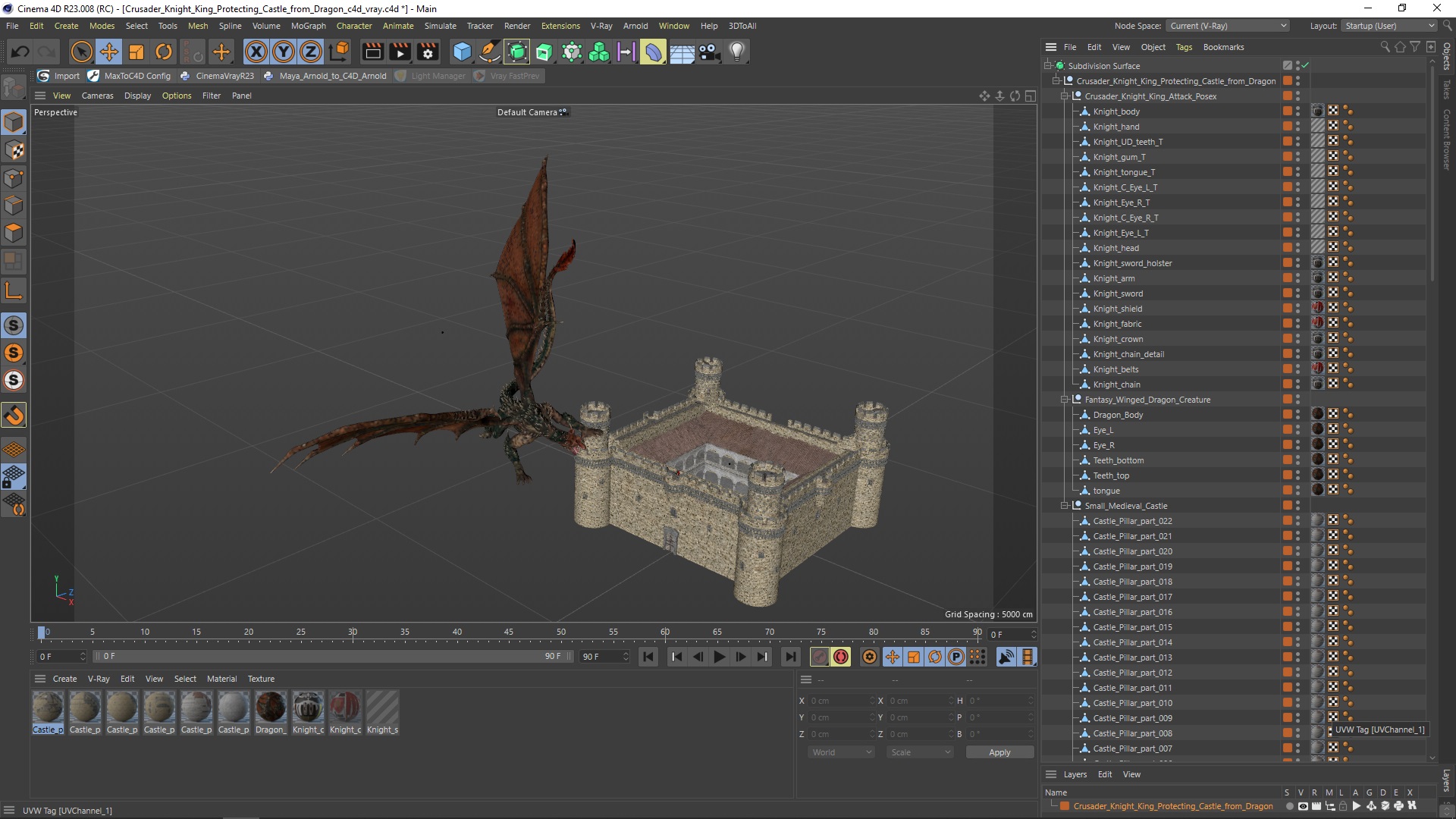Click the Apply button in coordinates
The width and height of the screenshot is (1456, 819).
(x=999, y=752)
